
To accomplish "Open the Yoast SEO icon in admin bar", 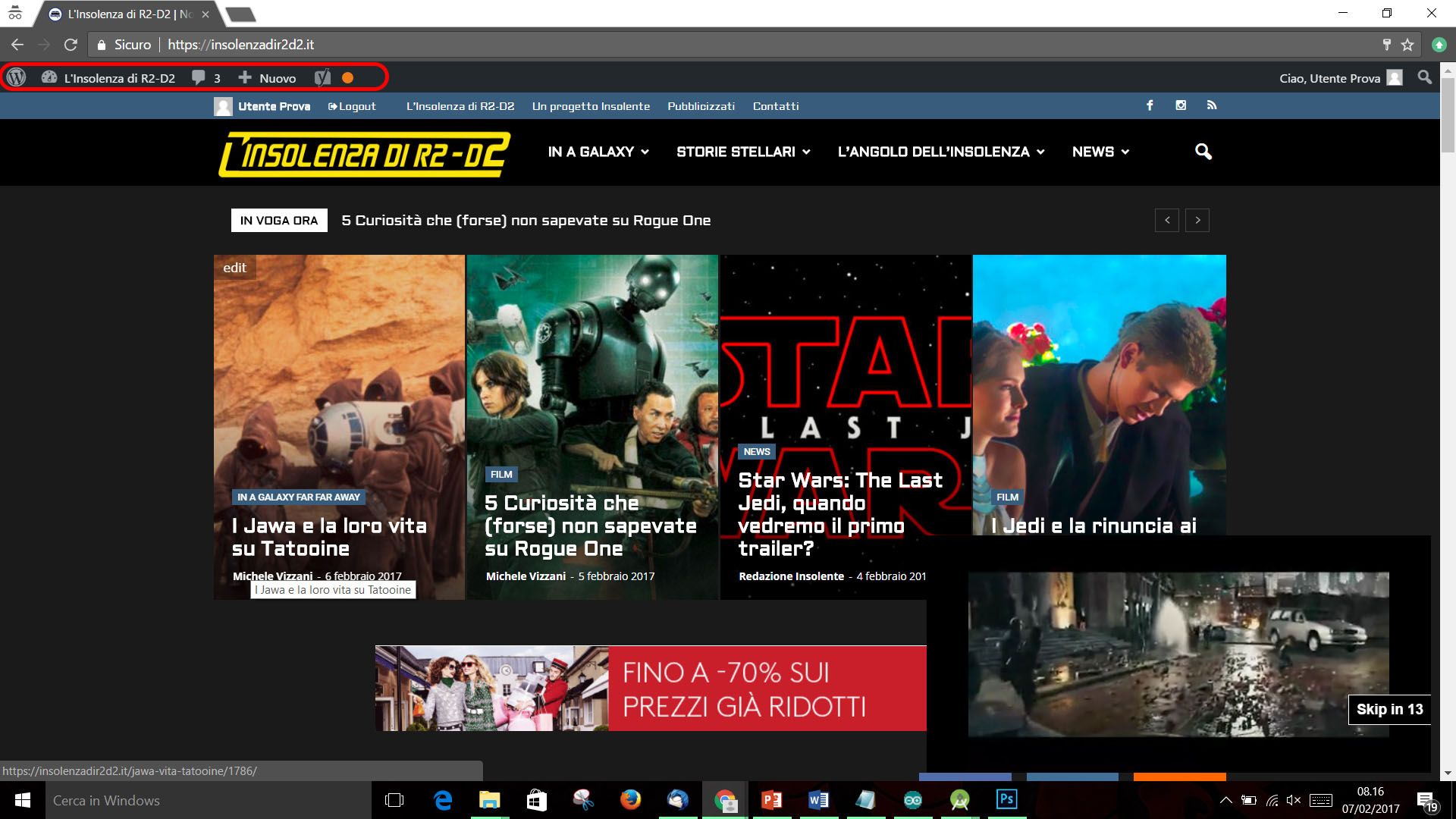I will 322,77.
